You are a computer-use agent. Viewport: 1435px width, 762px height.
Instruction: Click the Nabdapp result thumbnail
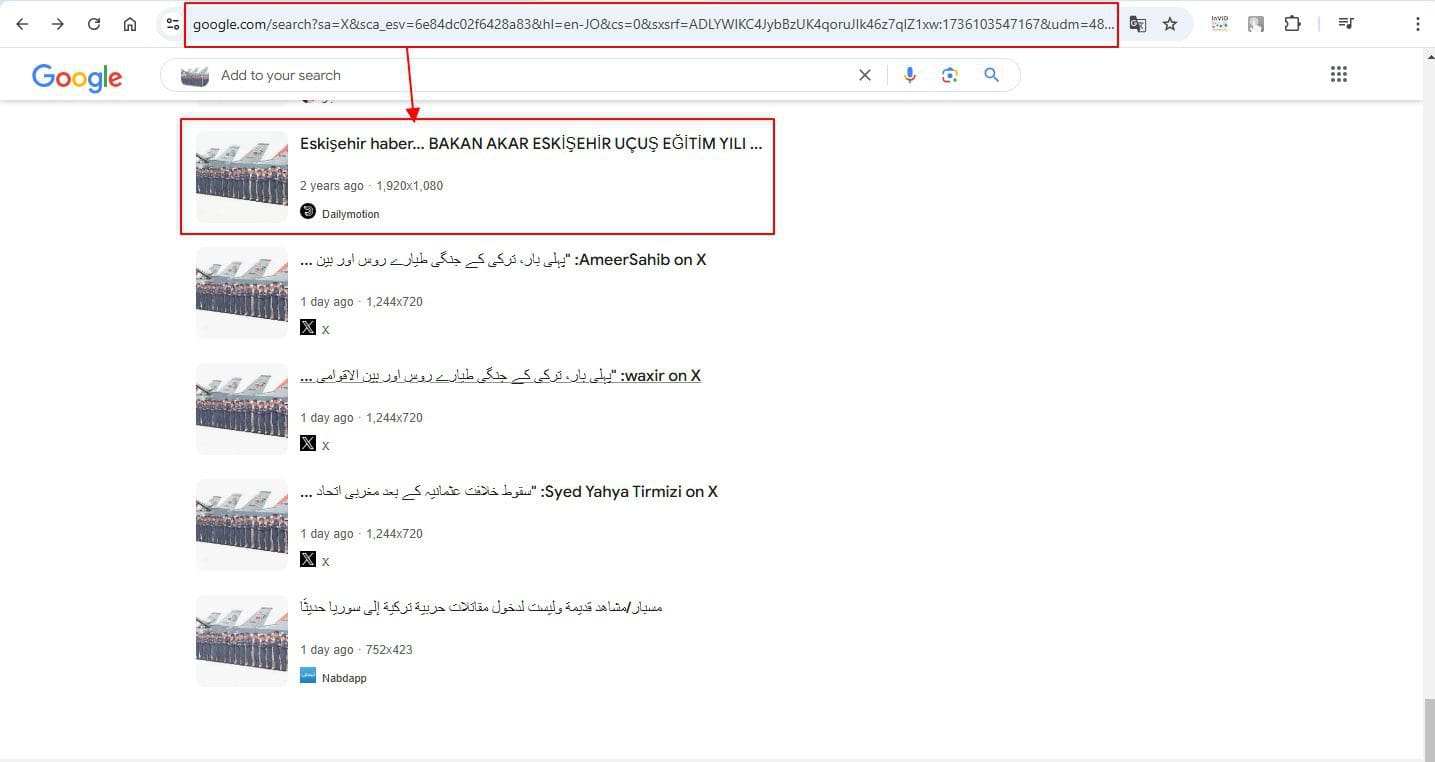pyautogui.click(x=242, y=641)
